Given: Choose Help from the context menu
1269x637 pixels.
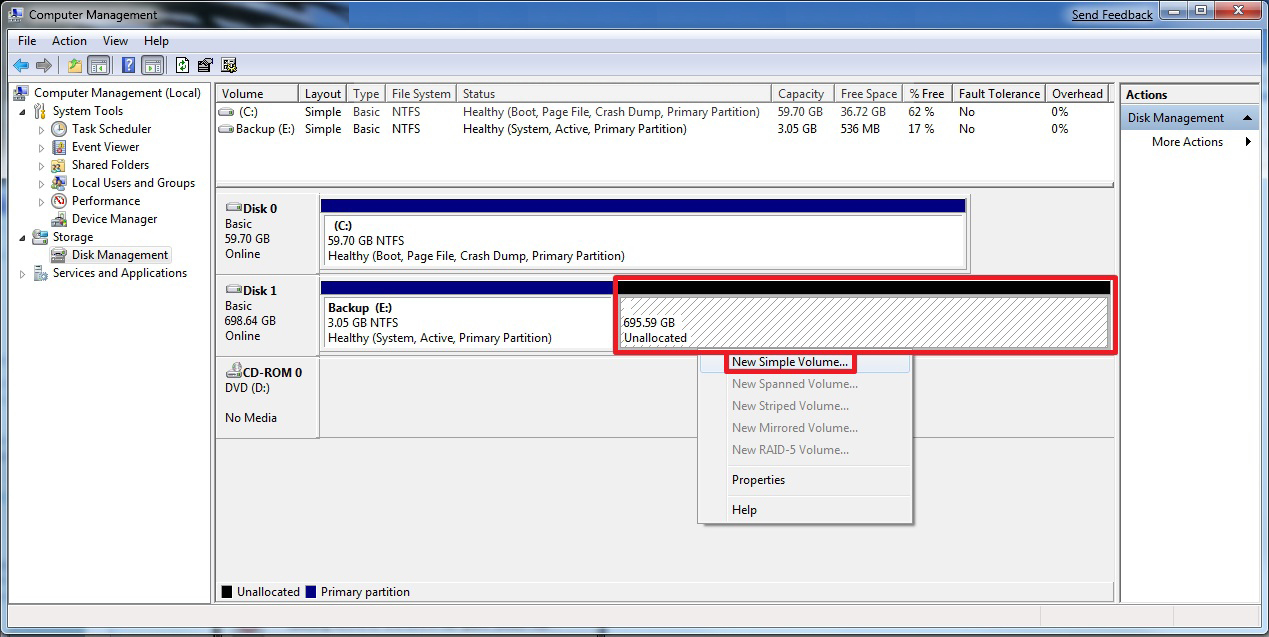Looking at the screenshot, I should click(744, 510).
